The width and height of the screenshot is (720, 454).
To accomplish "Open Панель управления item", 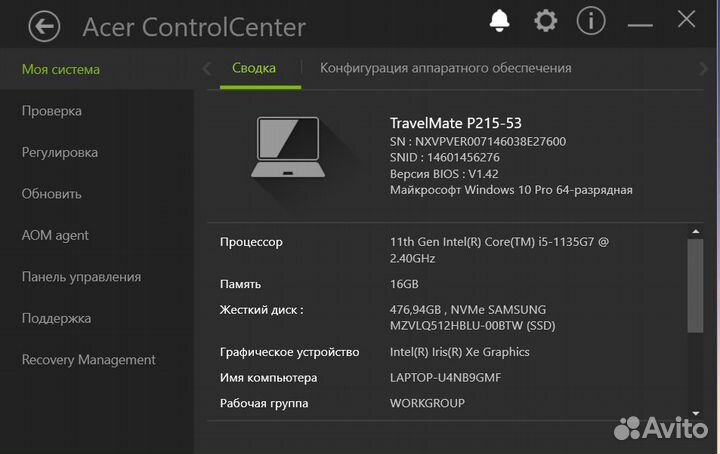I will [x=81, y=277].
